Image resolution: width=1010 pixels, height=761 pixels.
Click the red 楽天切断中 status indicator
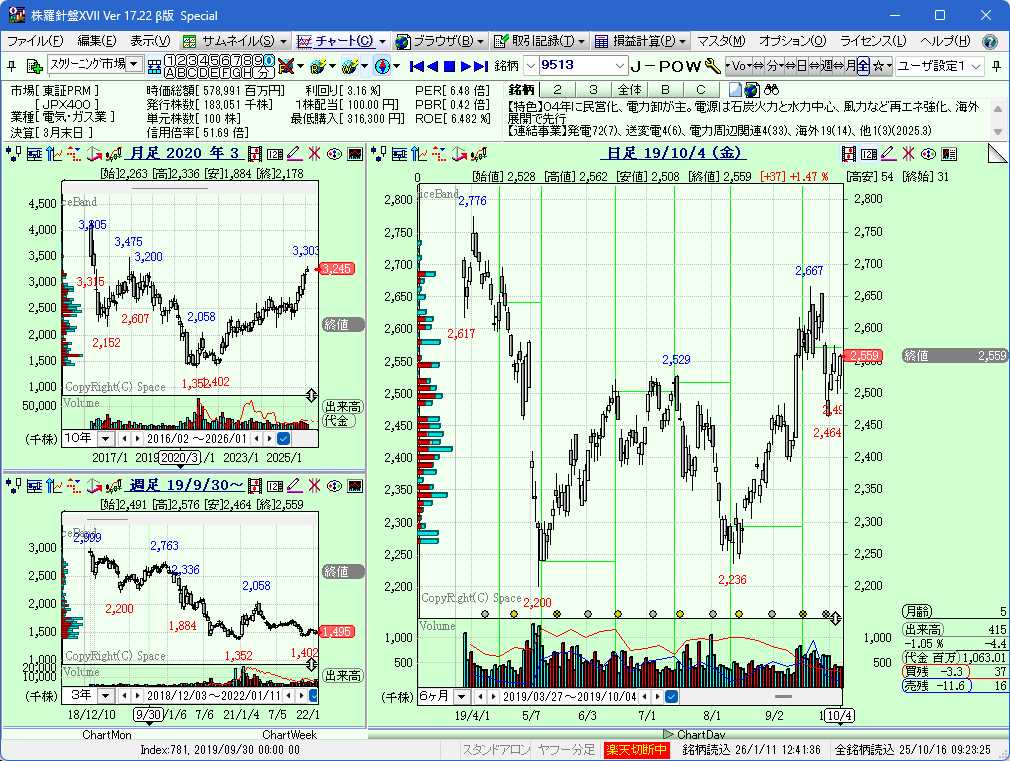point(637,749)
